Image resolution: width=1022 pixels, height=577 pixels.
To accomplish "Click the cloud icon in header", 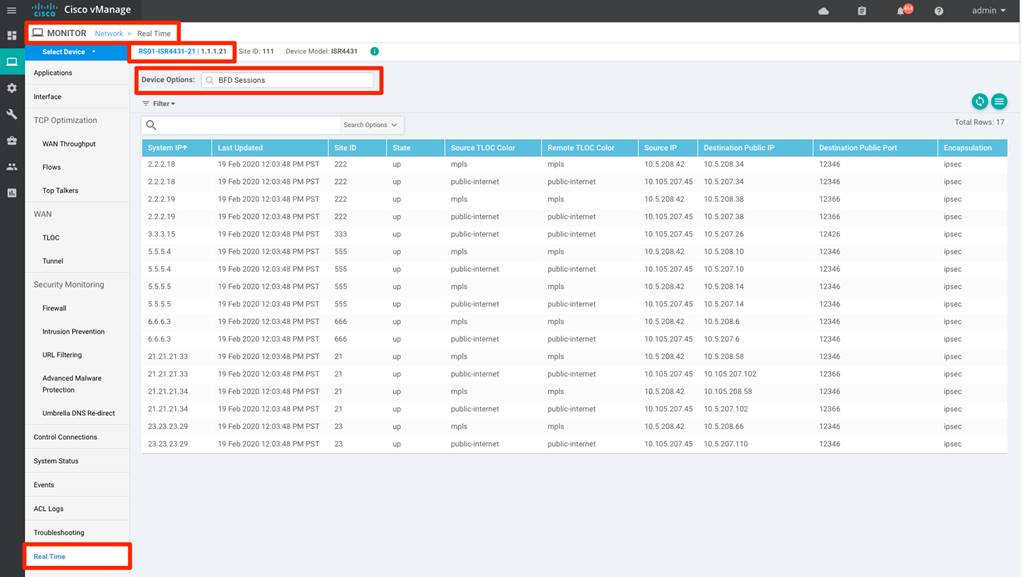I will [x=824, y=11].
